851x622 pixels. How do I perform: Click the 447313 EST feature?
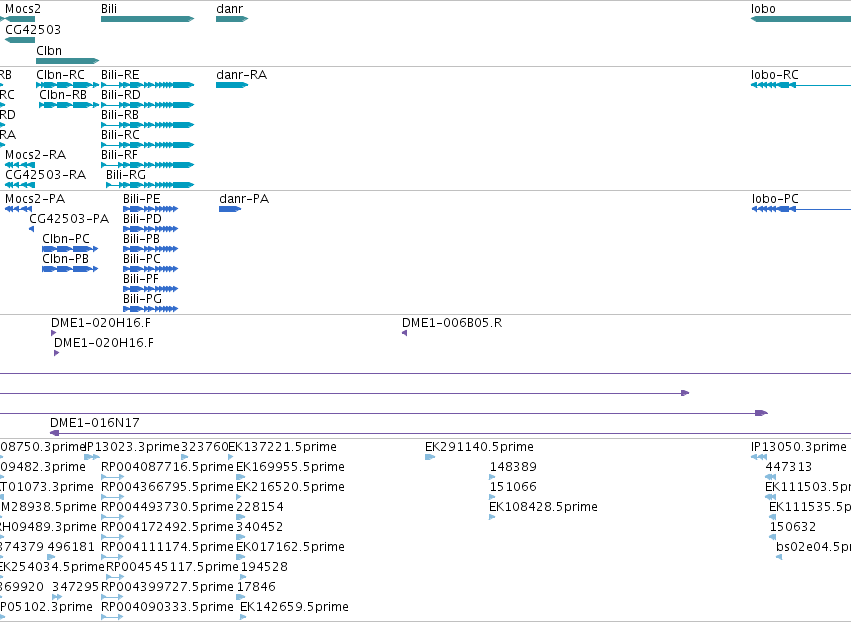pos(770,477)
